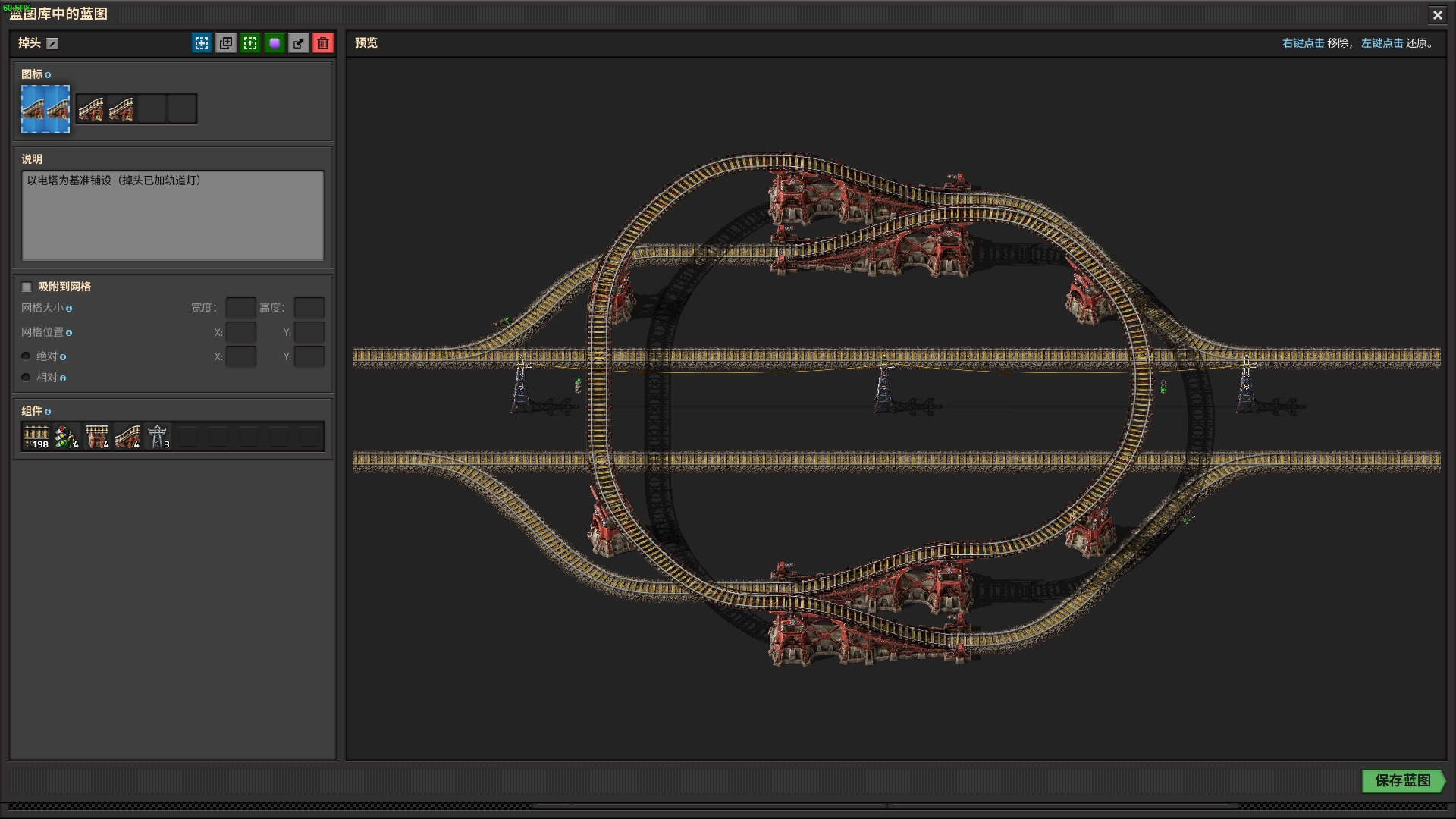The image size is (1456, 819).
Task: Click the green dashed-box upload arrow icon
Action: 250,43
